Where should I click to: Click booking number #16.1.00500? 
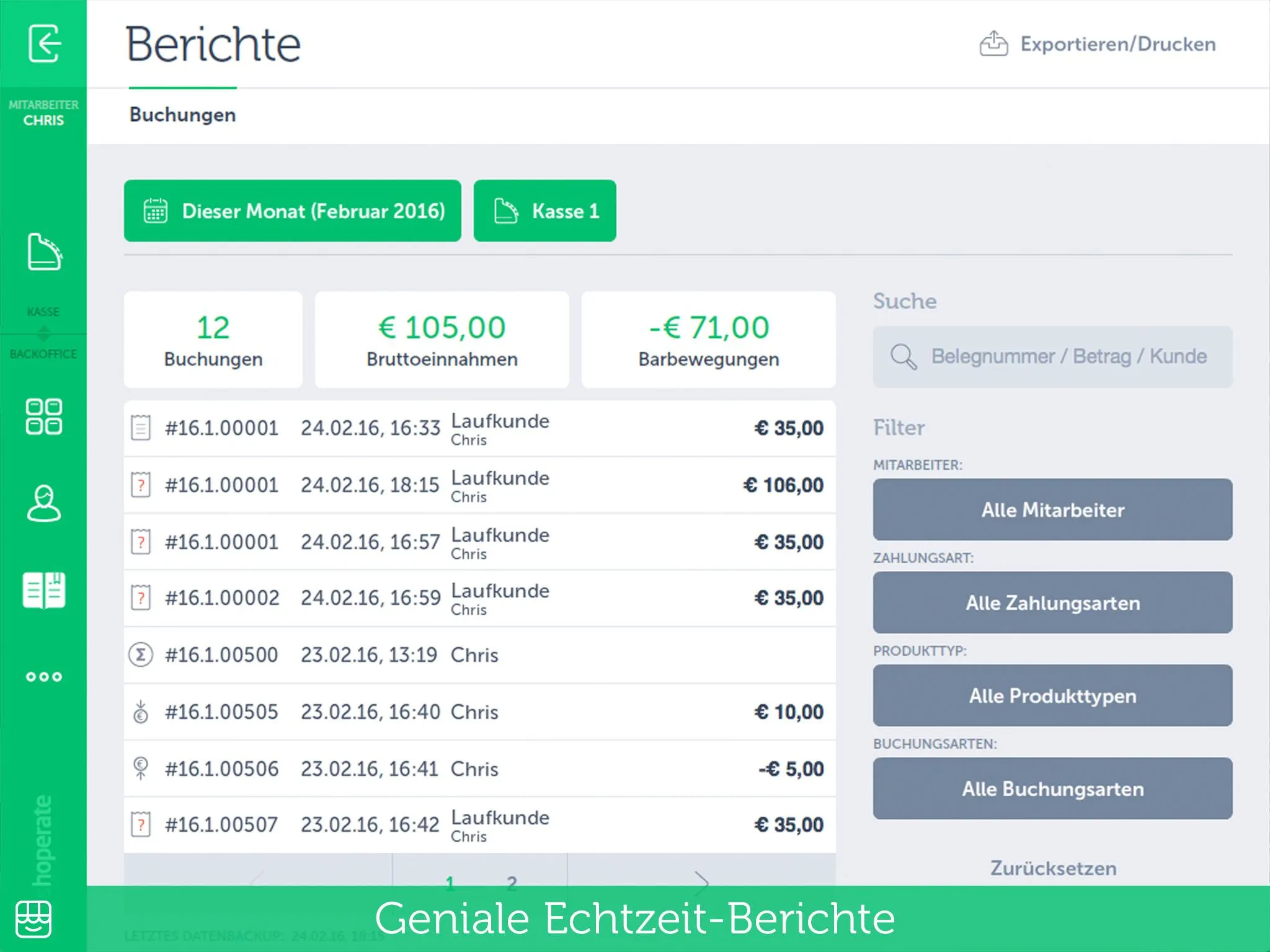click(221, 654)
